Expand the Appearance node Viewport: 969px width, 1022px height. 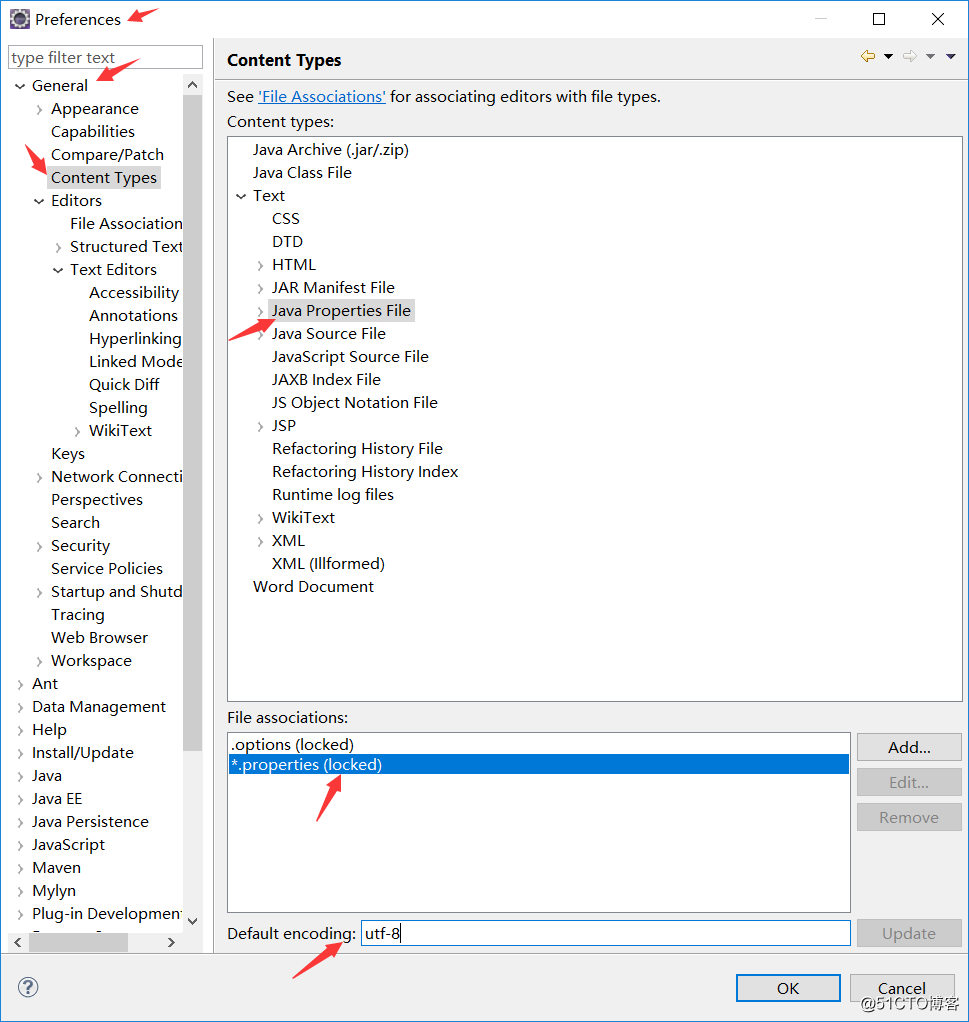[x=39, y=110]
